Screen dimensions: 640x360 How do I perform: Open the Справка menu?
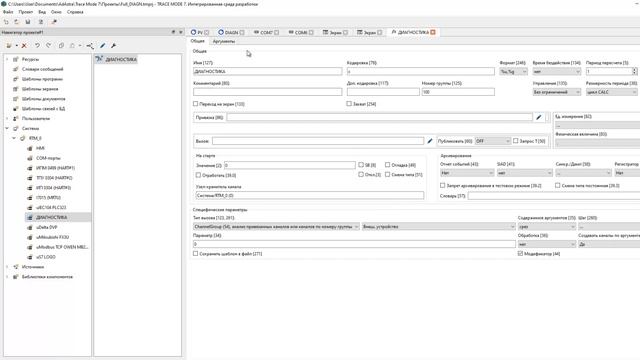click(x=75, y=12)
